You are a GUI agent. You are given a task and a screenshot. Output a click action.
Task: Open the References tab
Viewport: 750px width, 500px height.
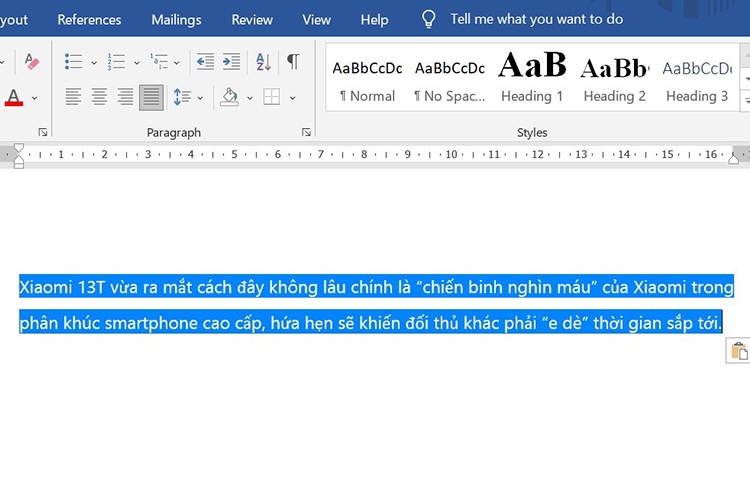pos(89,20)
